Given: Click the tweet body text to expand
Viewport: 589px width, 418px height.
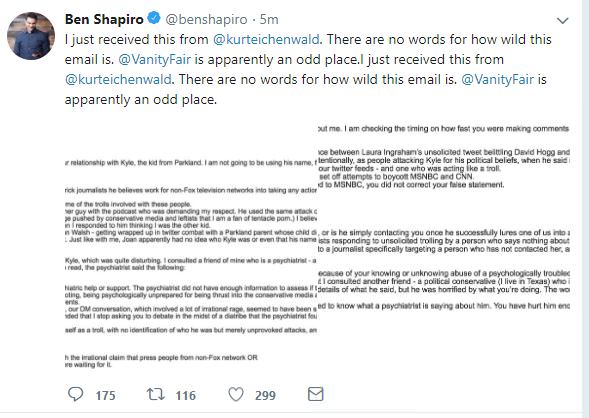Looking at the screenshot, I should (x=308, y=69).
